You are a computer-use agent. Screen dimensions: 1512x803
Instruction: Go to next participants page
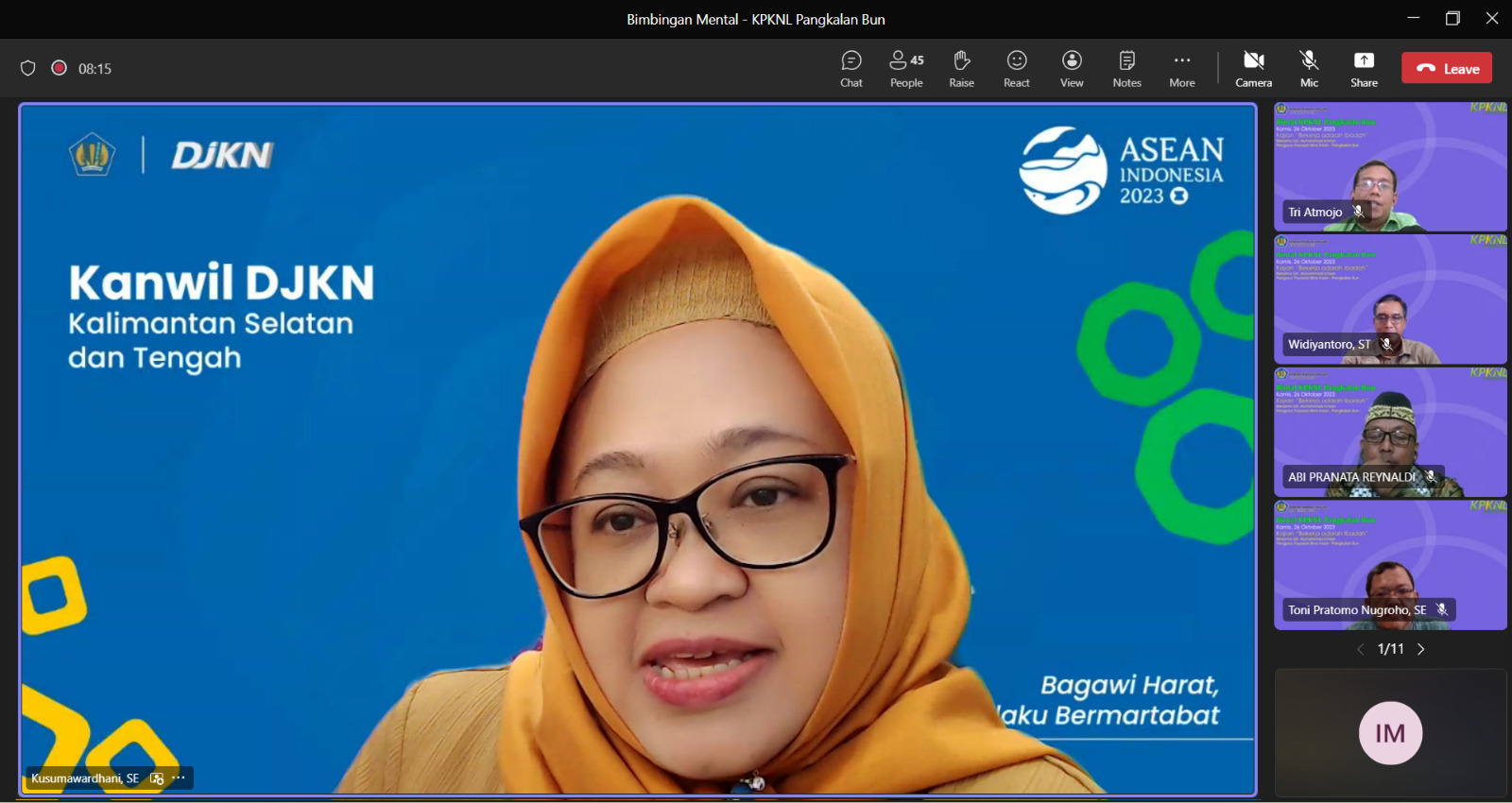tap(1420, 649)
